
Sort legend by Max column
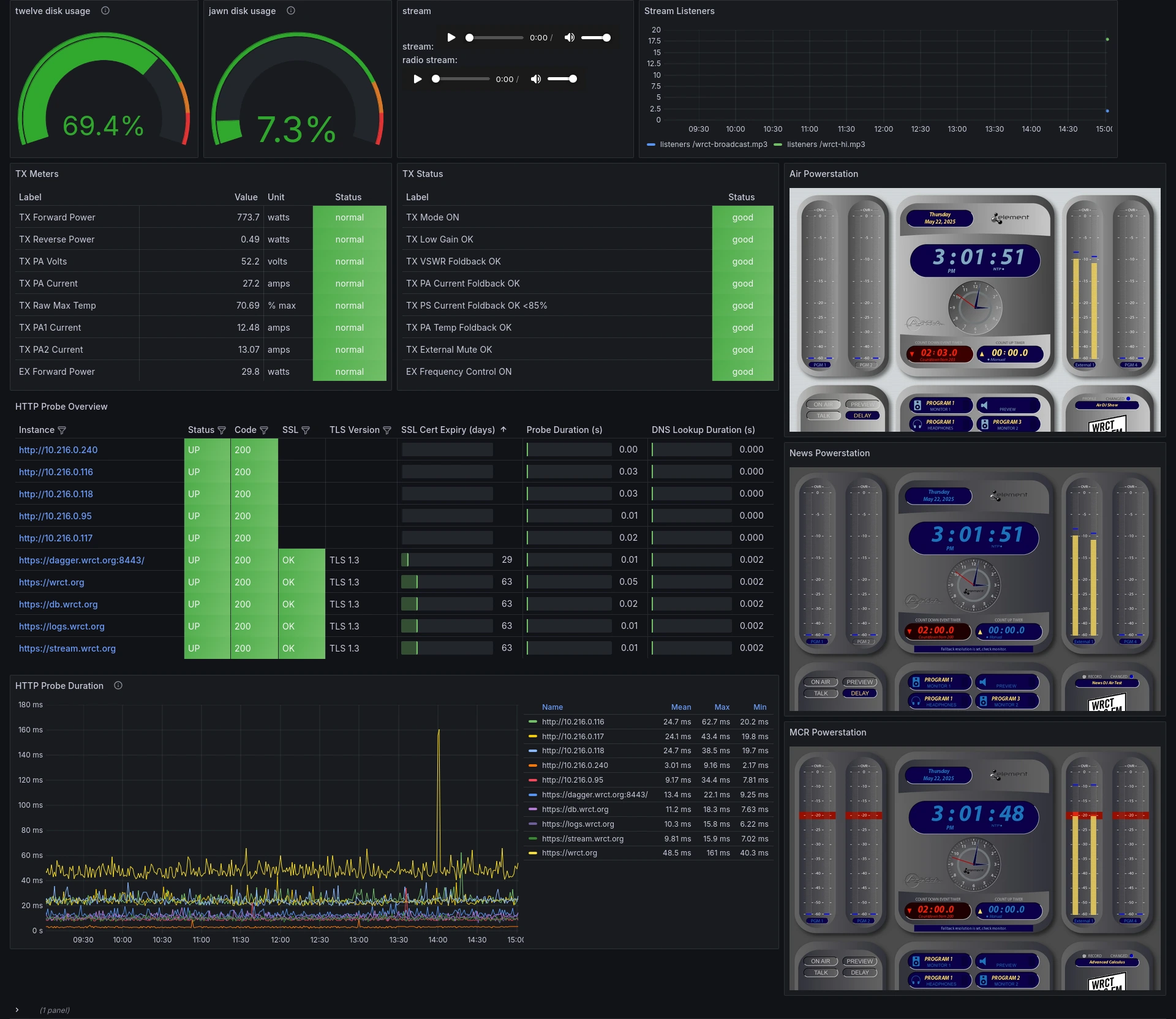722,707
